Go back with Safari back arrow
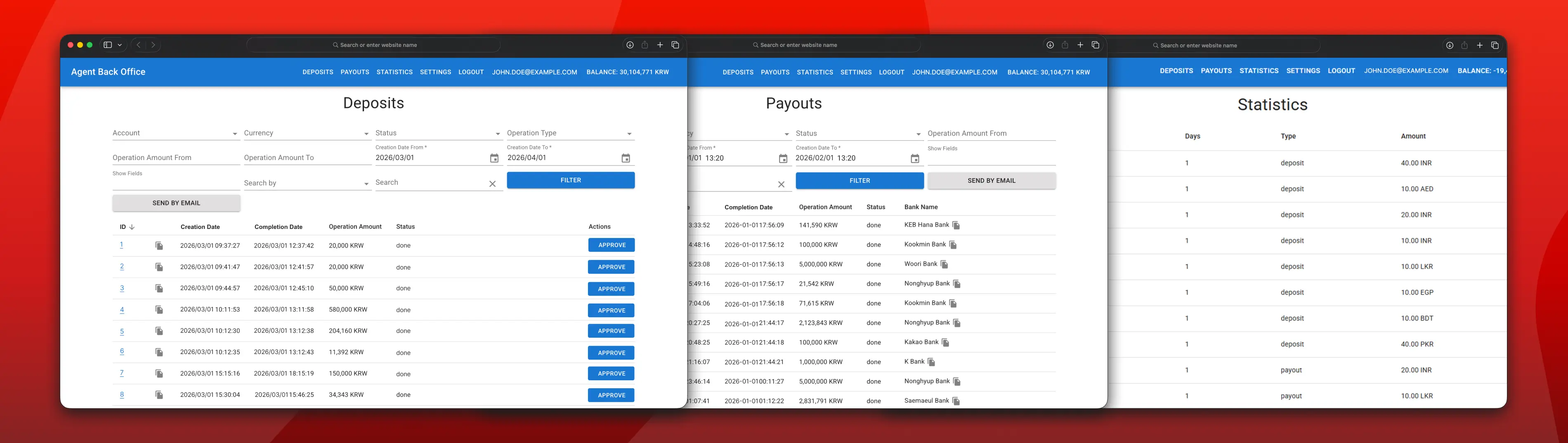The width and height of the screenshot is (1568, 443). click(x=139, y=45)
